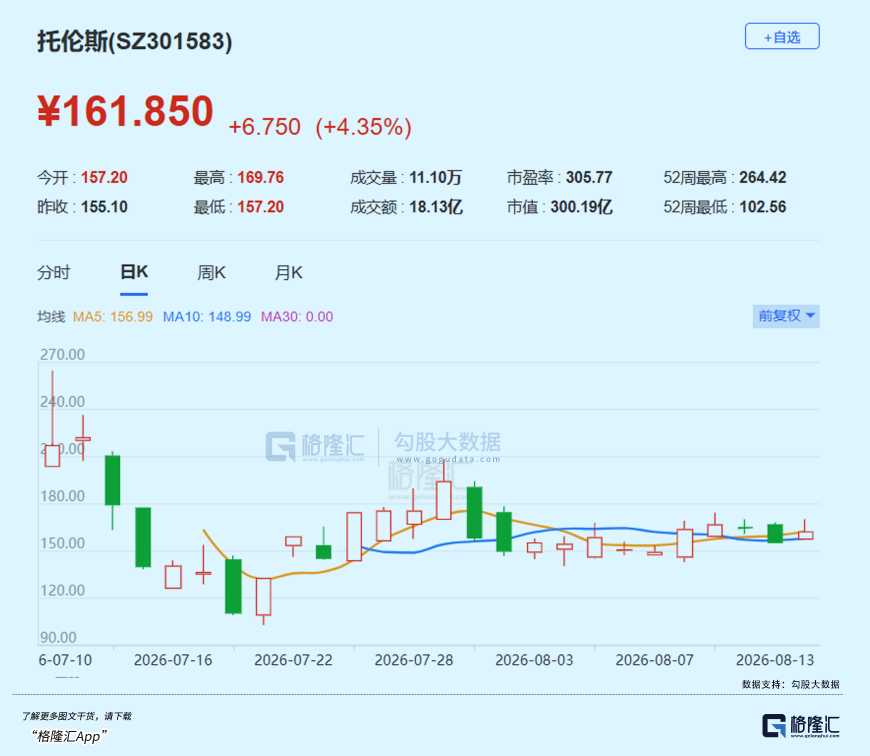
Task: Switch to the 分时 tab
Action: pyautogui.click(x=54, y=272)
